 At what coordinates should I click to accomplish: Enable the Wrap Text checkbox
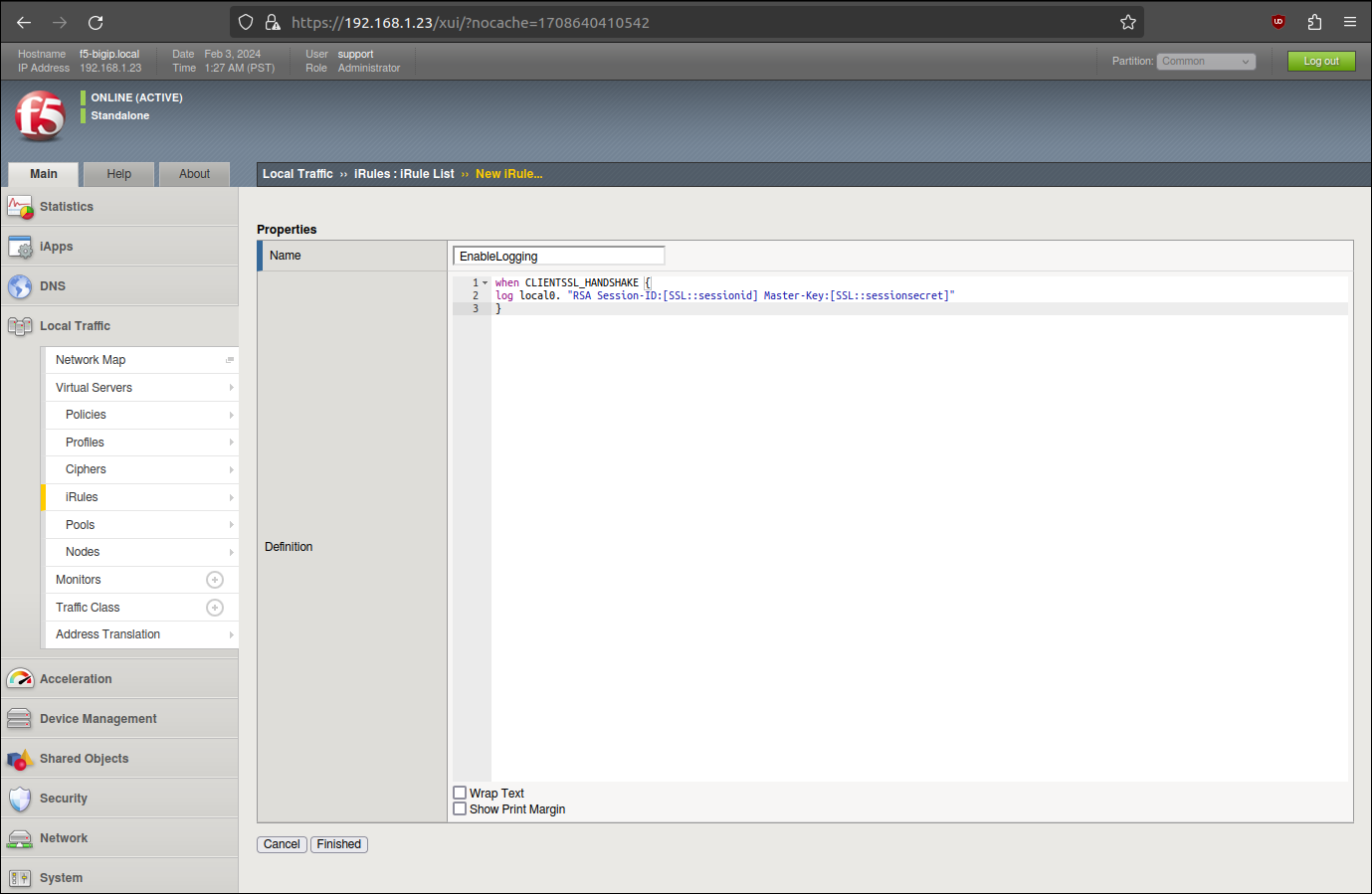pyautogui.click(x=460, y=793)
